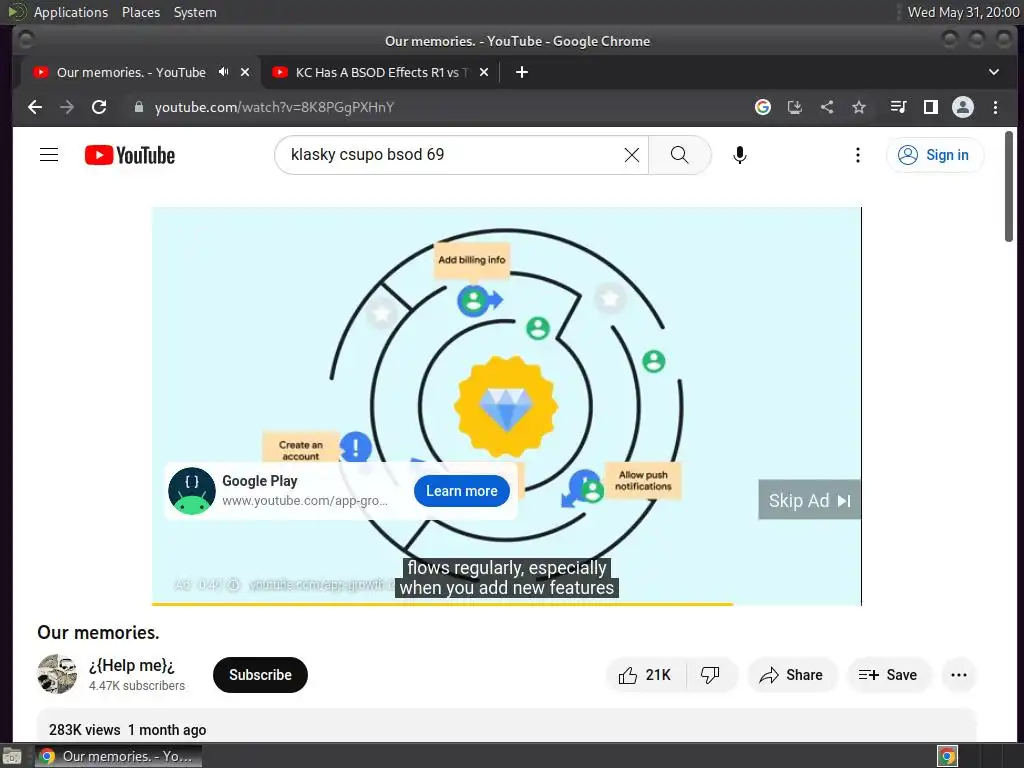This screenshot has height=768, width=1024.
Task: Go back using the browser back arrow
Action: coord(35,107)
